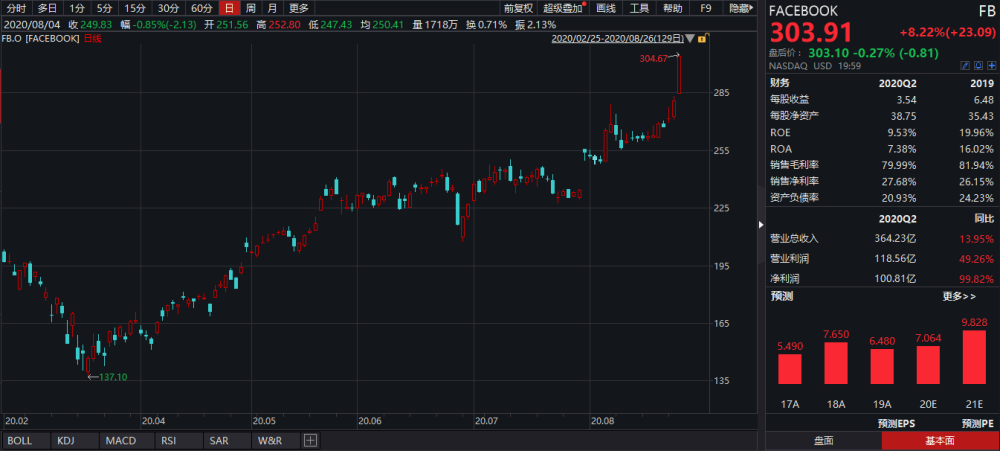Add FB to watchlist with plus icon
The height and width of the screenshot is (451, 1000).
click(991, 65)
